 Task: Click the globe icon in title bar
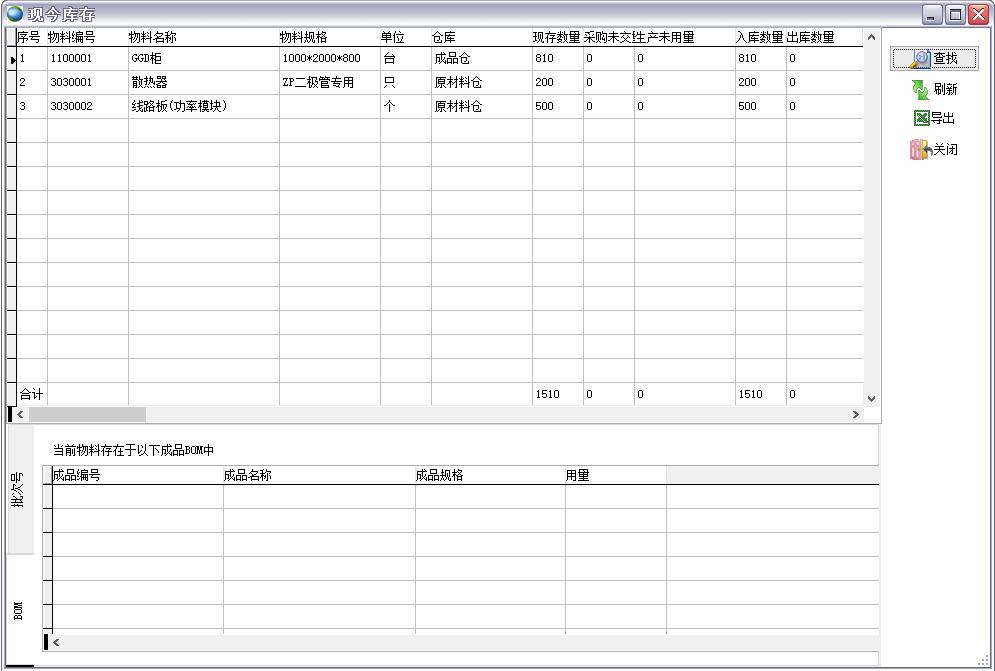click(14, 14)
